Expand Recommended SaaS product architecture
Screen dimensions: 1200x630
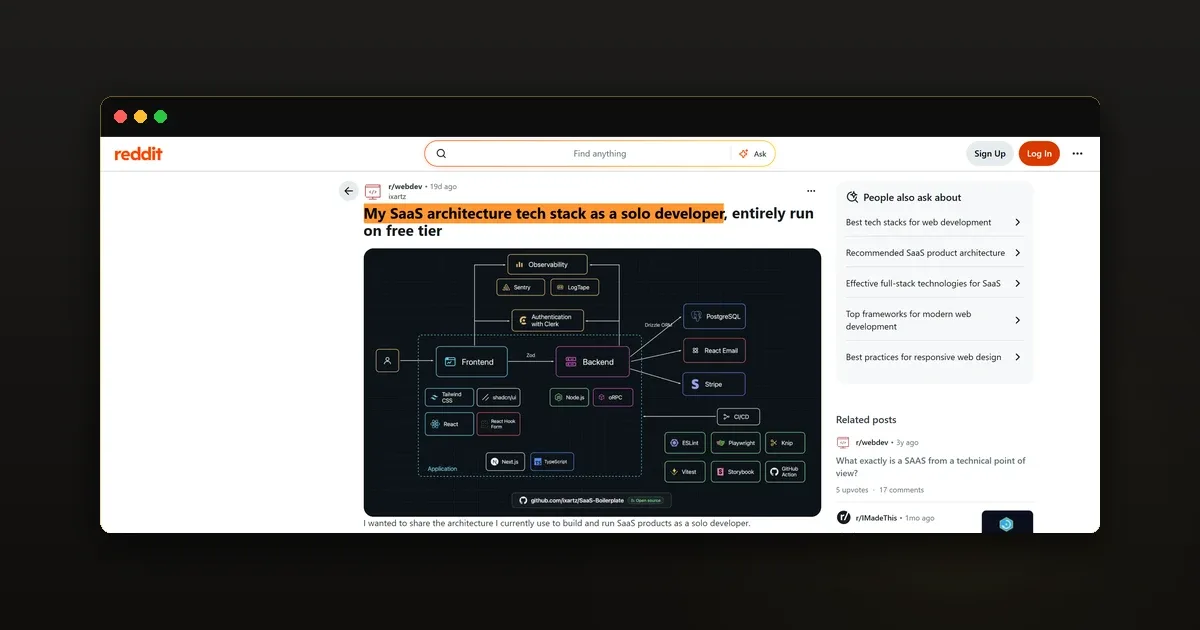pos(934,253)
